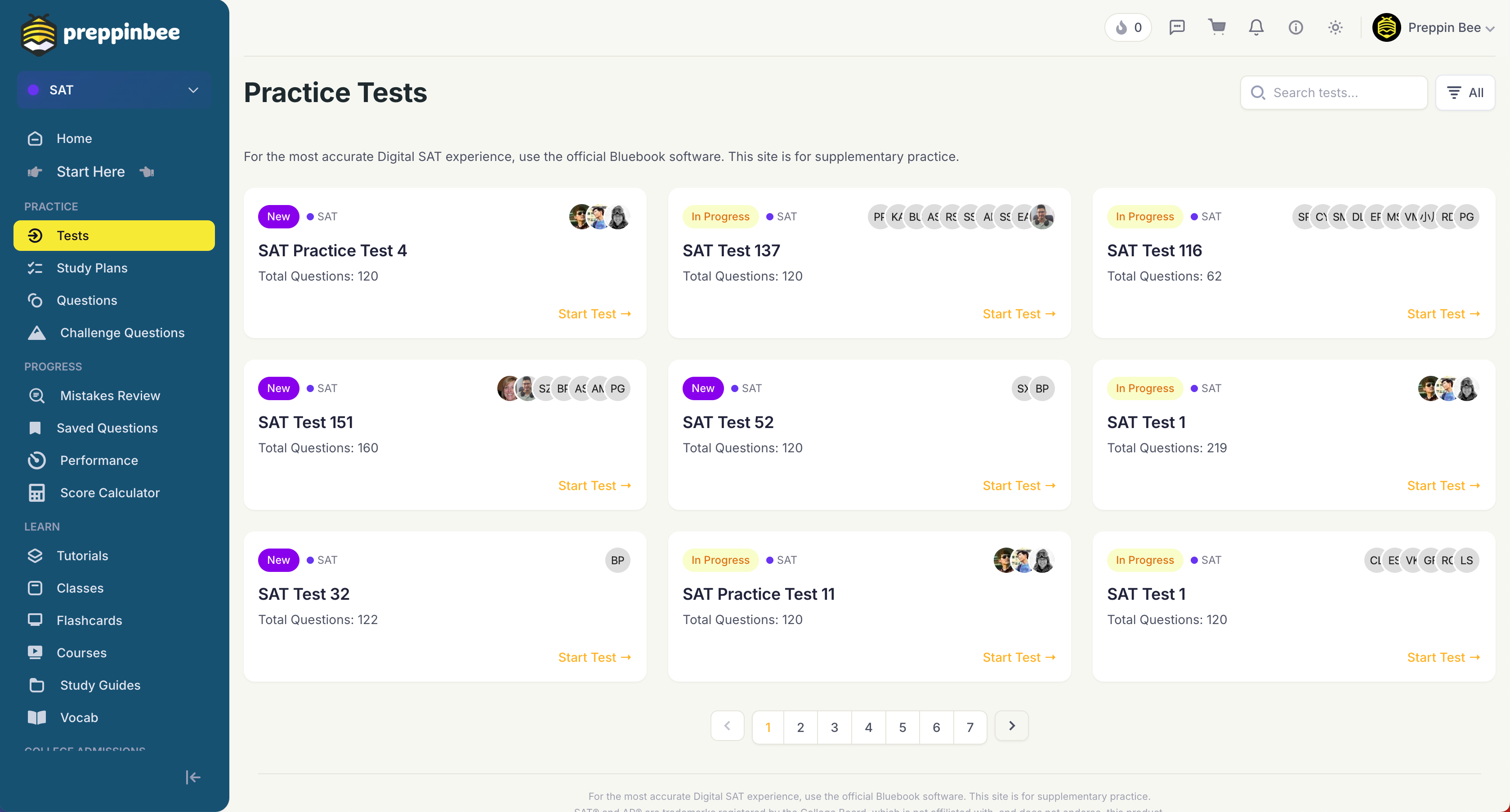The image size is (1510, 812).
Task: Click the Home icon in sidebar
Action: click(x=35, y=138)
